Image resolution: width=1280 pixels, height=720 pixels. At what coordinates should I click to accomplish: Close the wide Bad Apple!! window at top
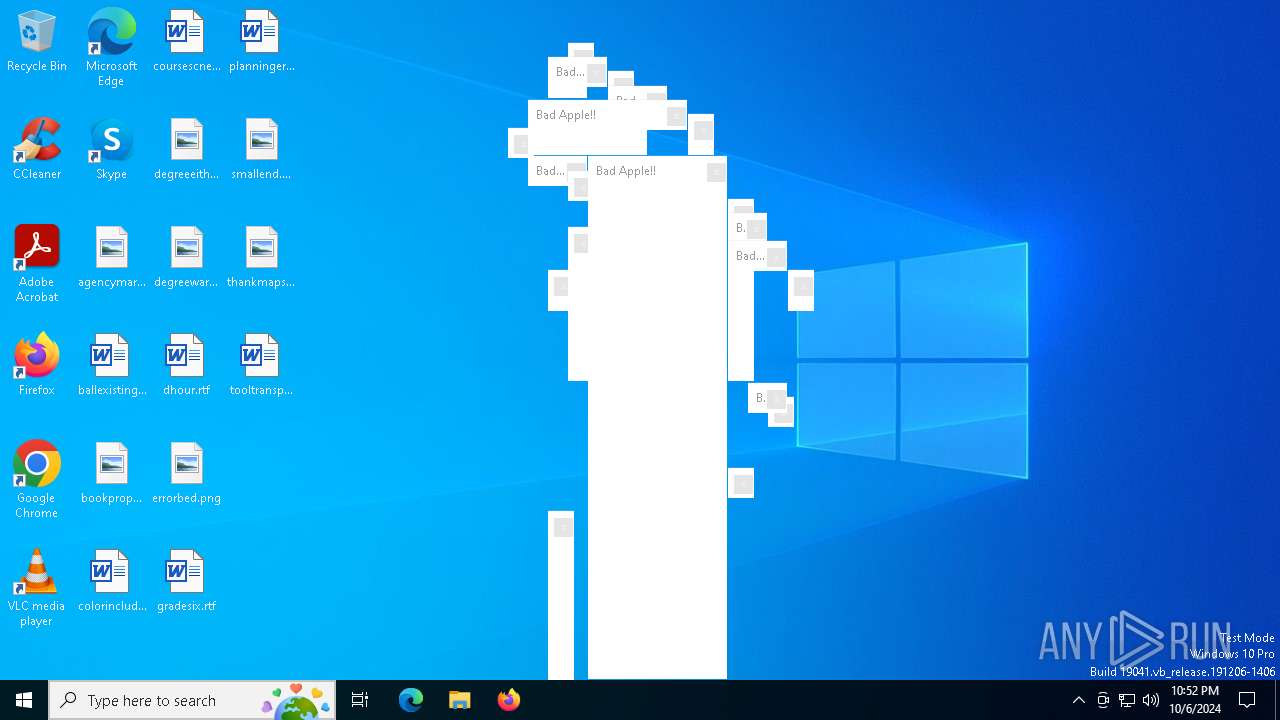pos(676,116)
